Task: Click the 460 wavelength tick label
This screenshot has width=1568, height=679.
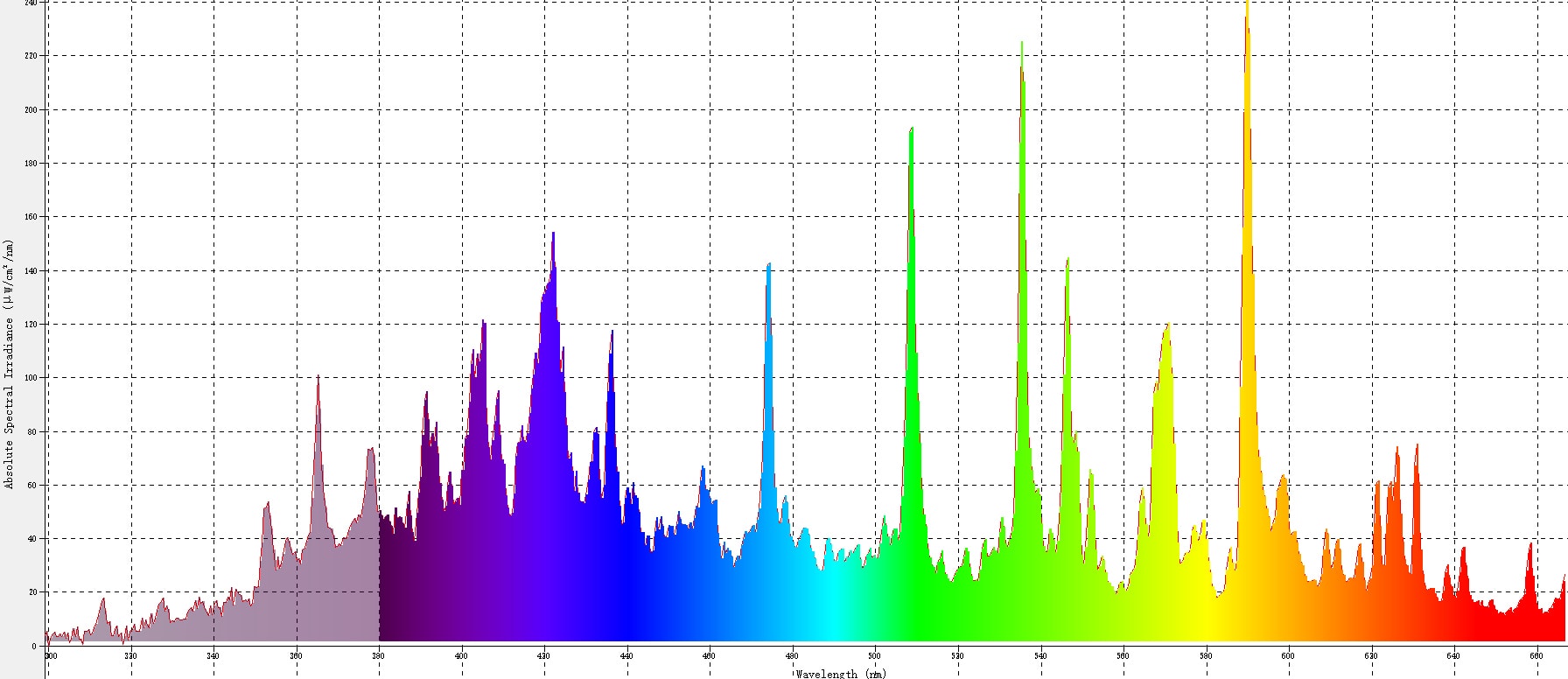Action: [710, 655]
